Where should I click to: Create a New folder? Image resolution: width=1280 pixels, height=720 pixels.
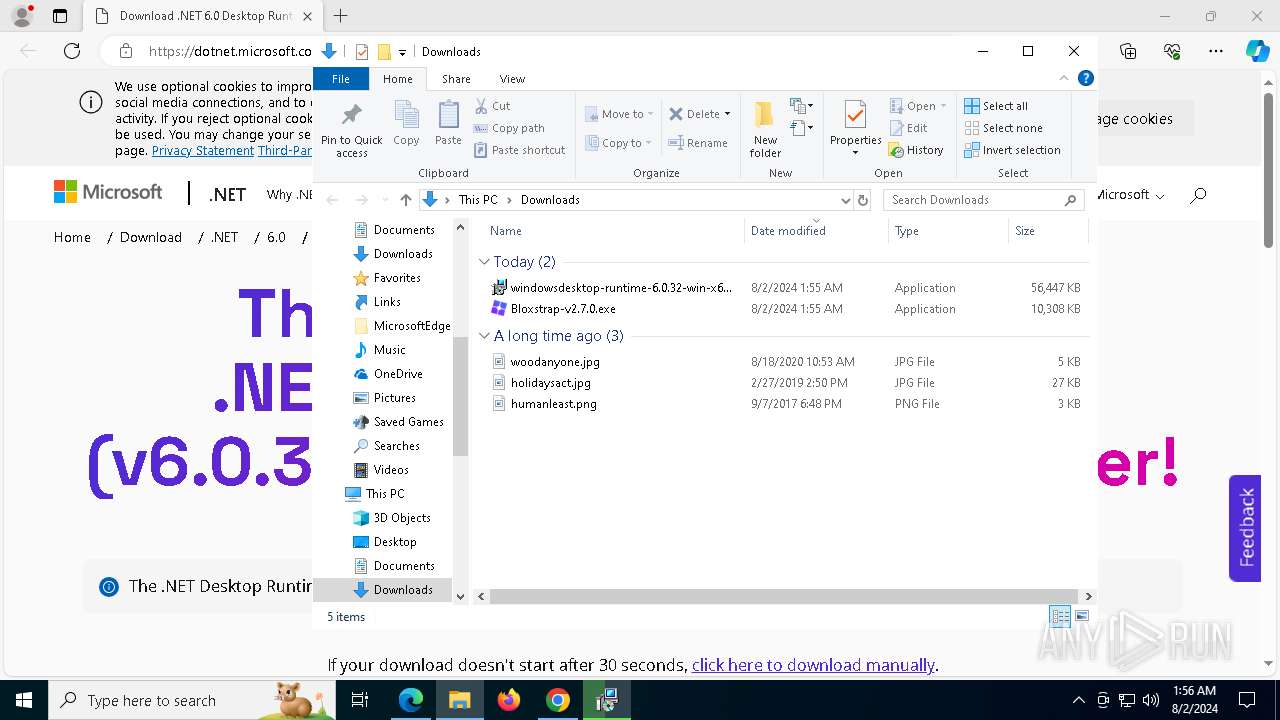pyautogui.click(x=765, y=128)
